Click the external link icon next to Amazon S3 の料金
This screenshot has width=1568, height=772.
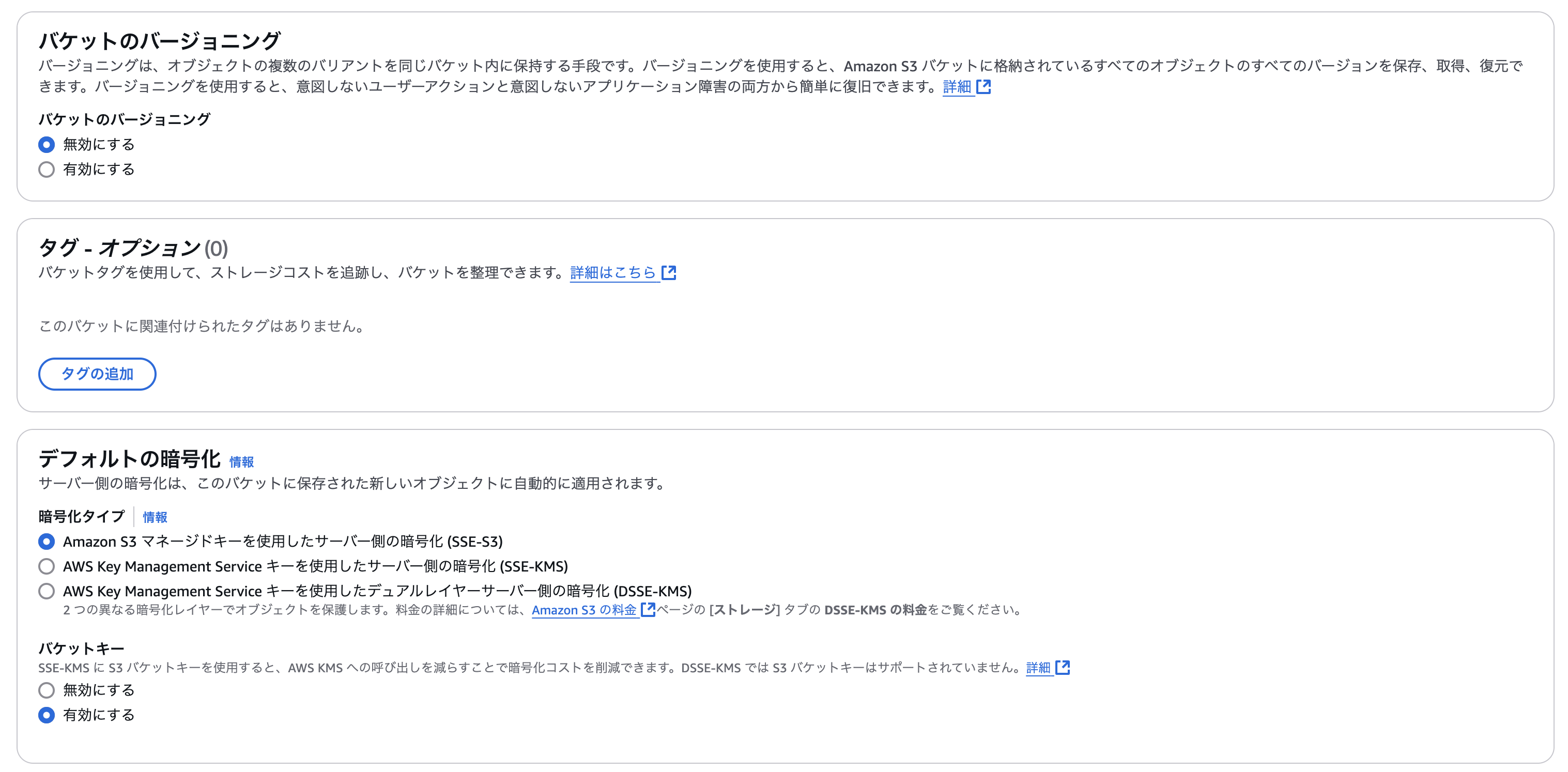[647, 609]
